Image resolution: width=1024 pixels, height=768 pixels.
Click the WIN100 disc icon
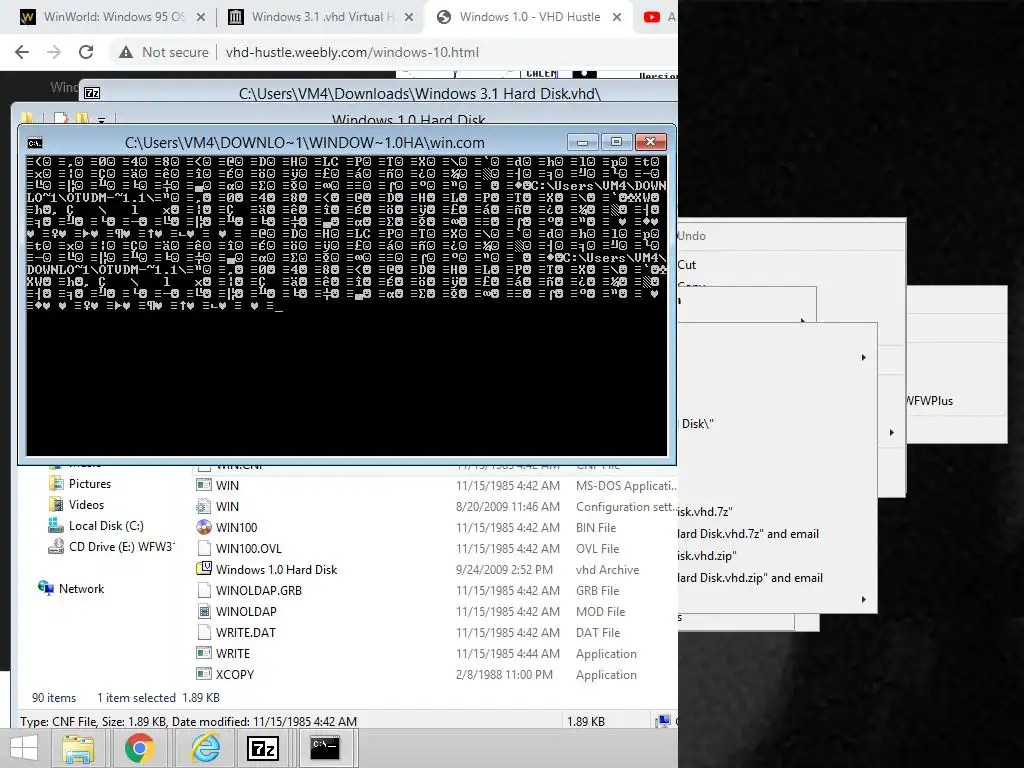204,527
